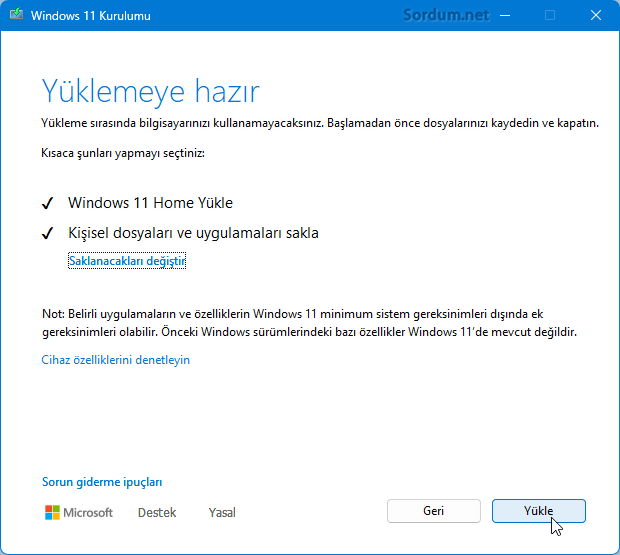Click the 'Yükleme sırasında bilgisayarınızı kullanamayacaksınız' sentence
This screenshot has height=555, width=620.
(x=184, y=123)
